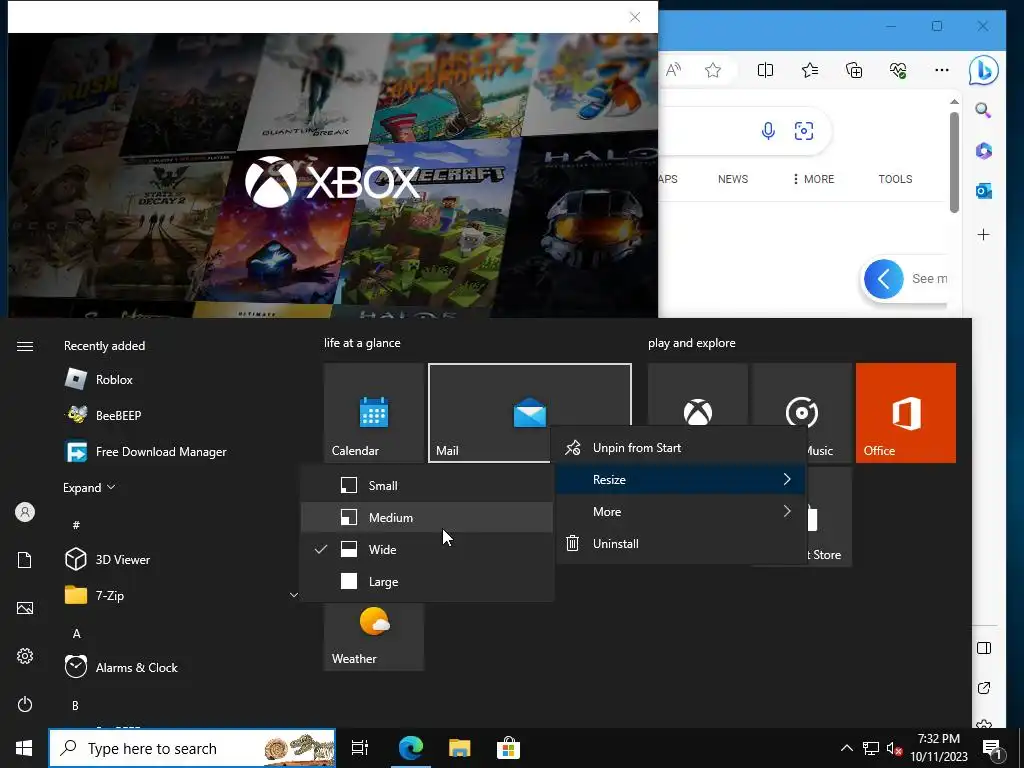Open the clock showing 7:32 PM

point(939,748)
